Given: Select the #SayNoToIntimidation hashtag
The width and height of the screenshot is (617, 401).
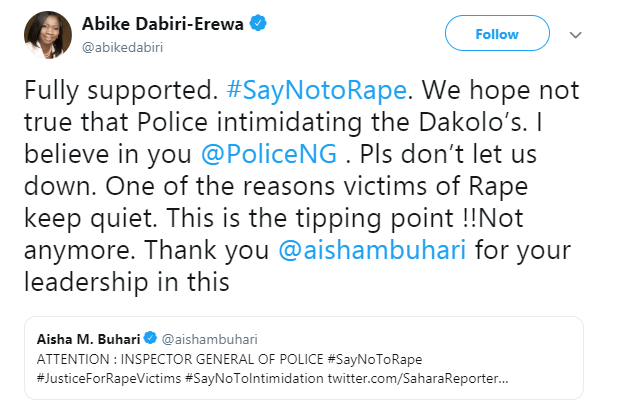Looking at the screenshot, I should [x=261, y=380].
